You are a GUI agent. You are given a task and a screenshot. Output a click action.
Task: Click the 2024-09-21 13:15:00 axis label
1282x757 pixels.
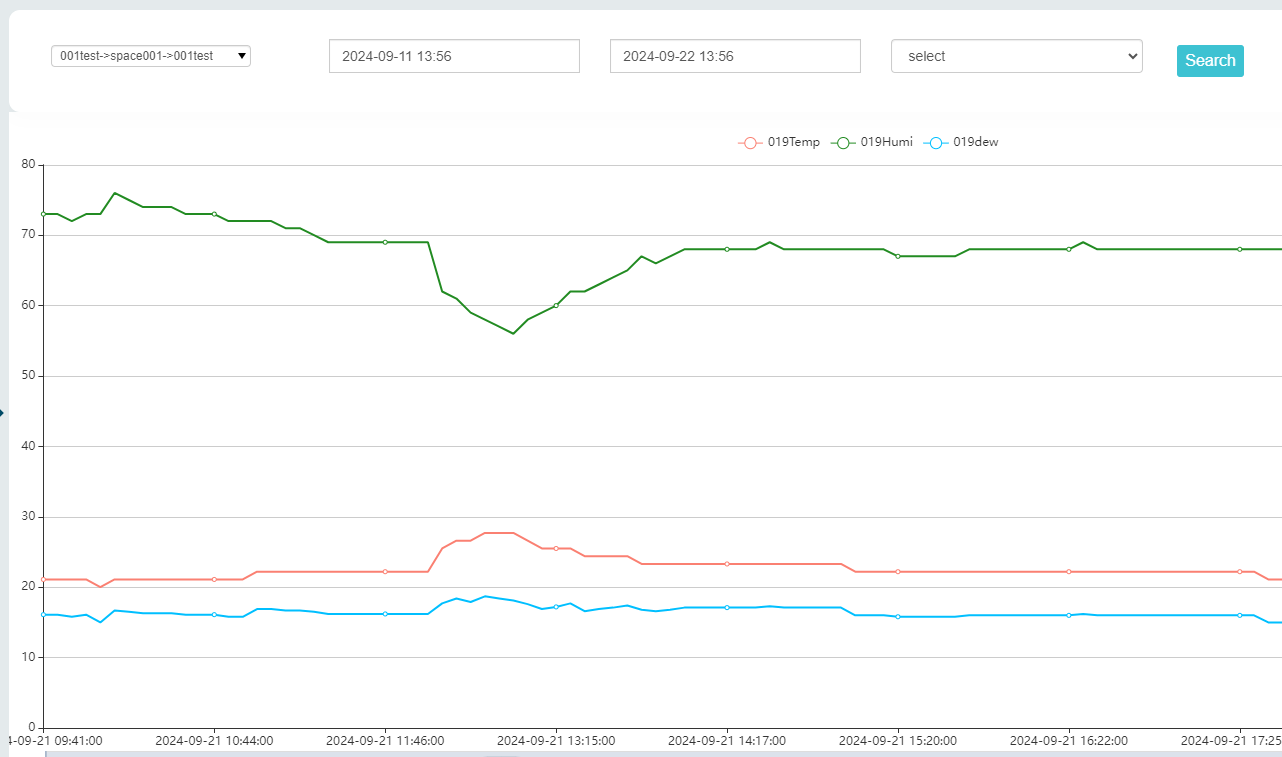[x=556, y=741]
